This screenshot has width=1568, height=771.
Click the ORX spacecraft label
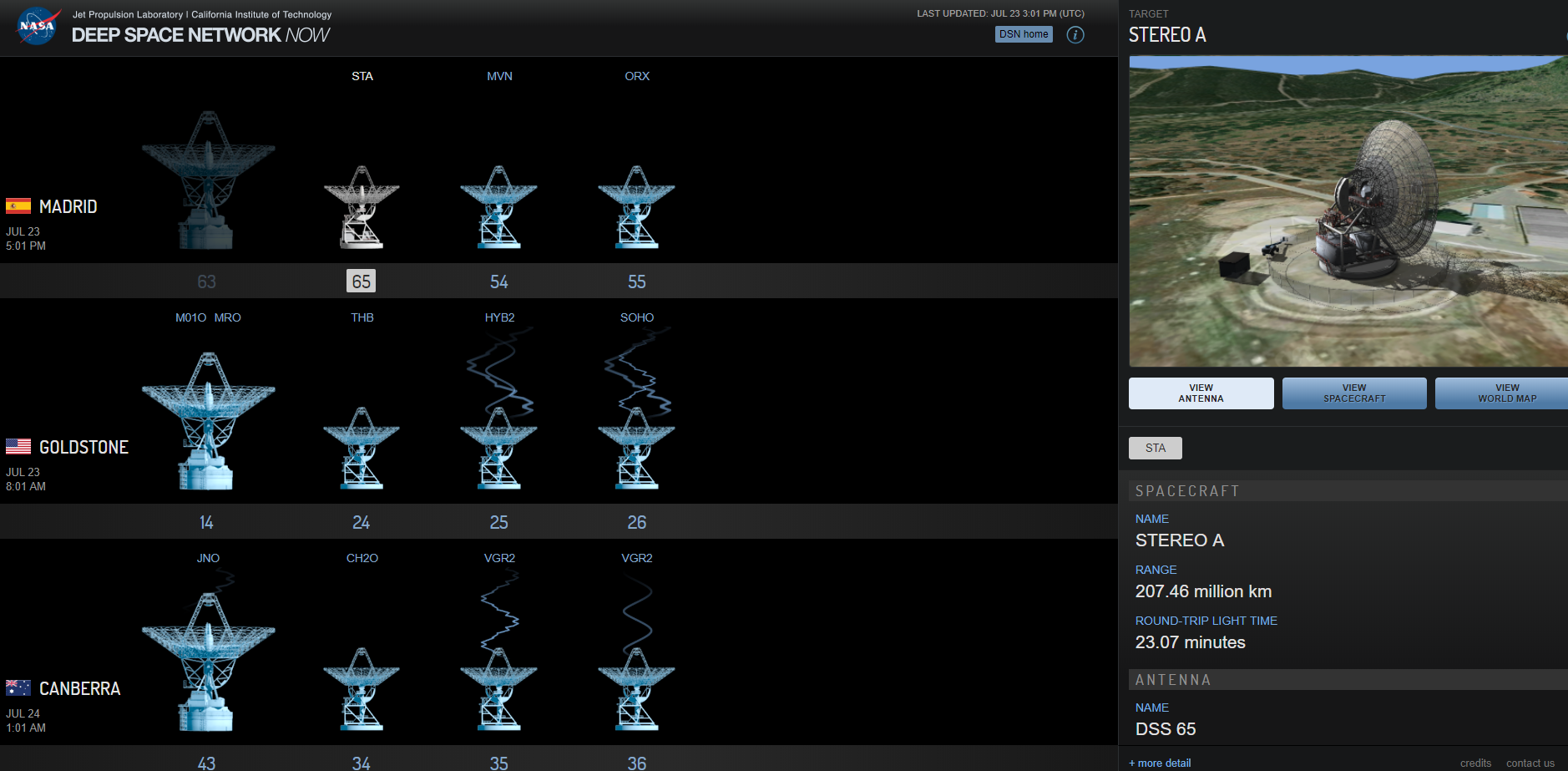pos(637,76)
